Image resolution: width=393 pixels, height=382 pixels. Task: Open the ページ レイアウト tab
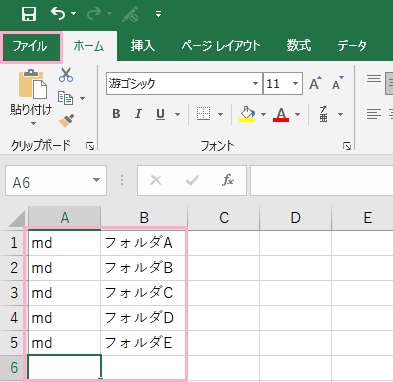coord(221,46)
